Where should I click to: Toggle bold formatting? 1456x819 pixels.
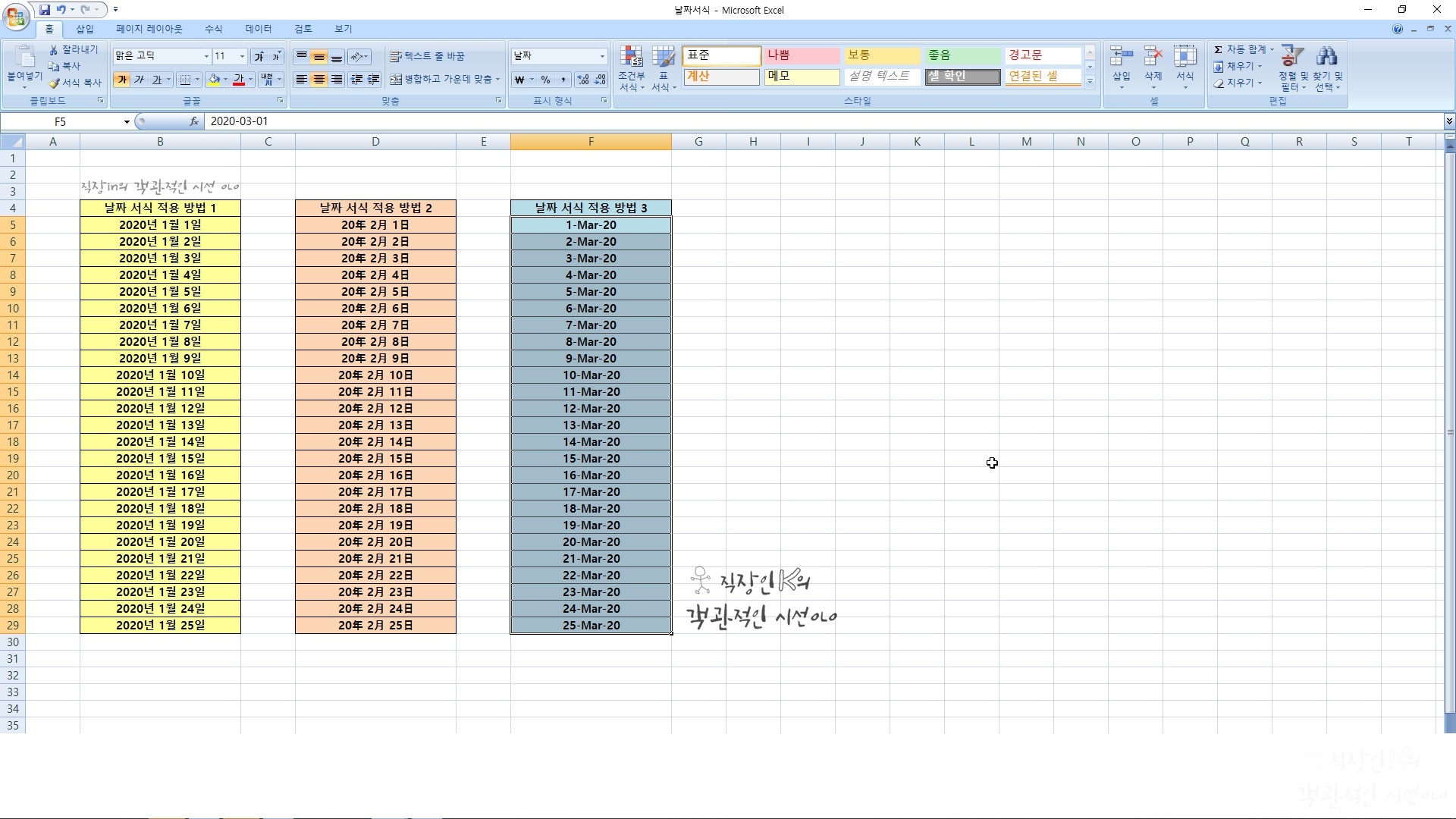(x=121, y=80)
